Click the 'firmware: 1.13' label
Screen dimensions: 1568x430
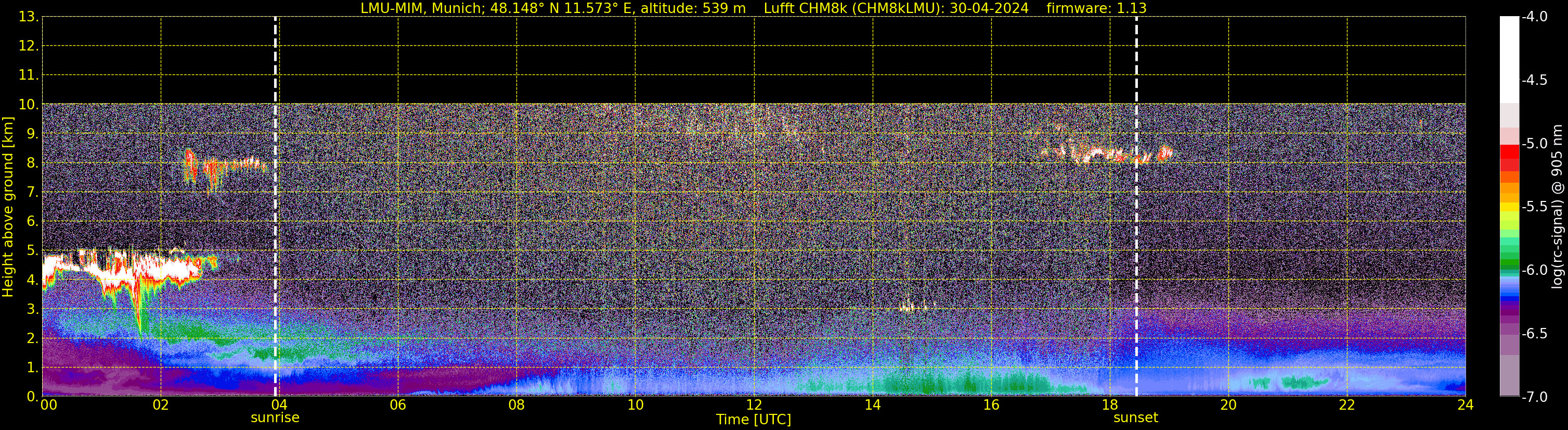(1096, 8)
